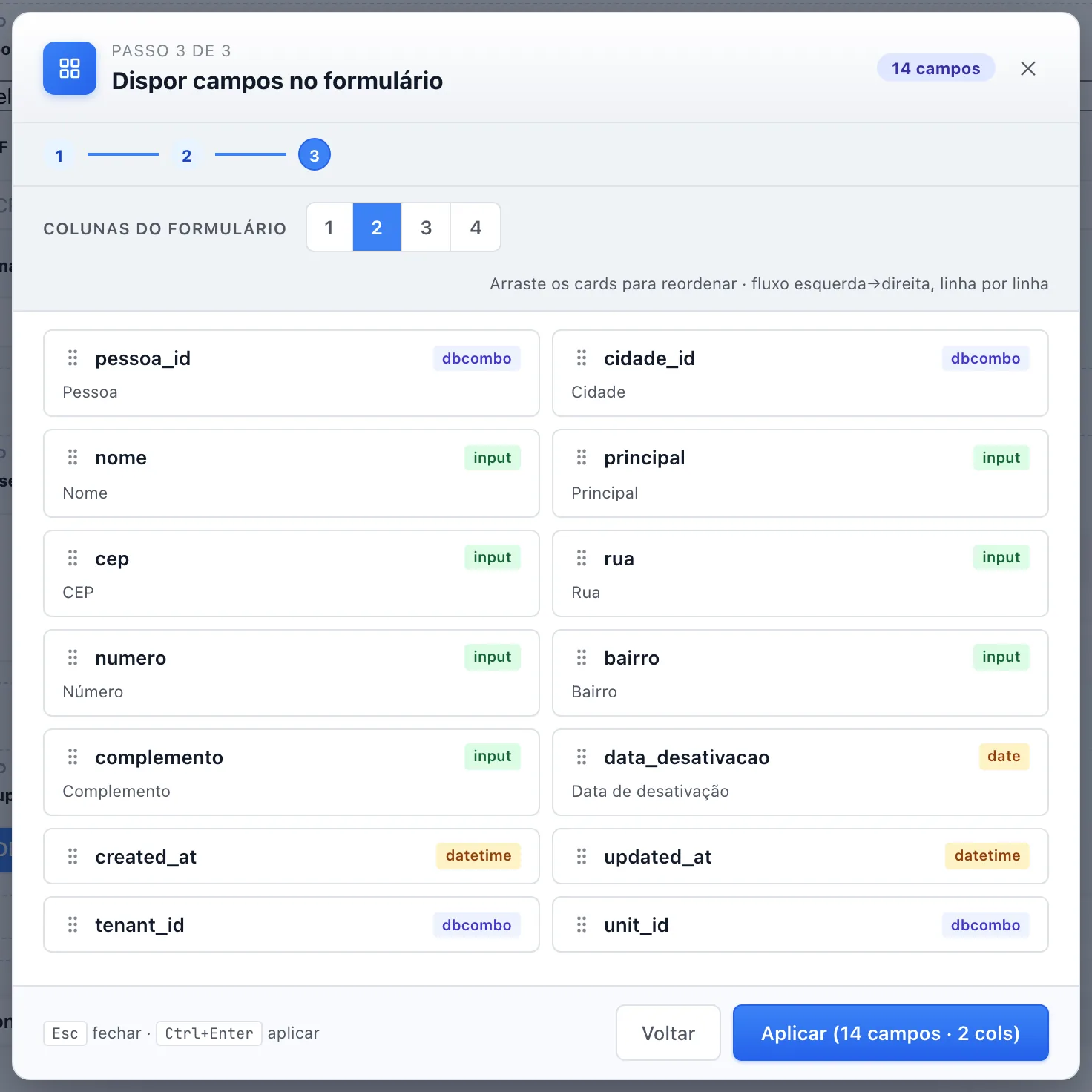The image size is (1092, 1092).
Task: Select the complemento field card
Action: tap(292, 772)
